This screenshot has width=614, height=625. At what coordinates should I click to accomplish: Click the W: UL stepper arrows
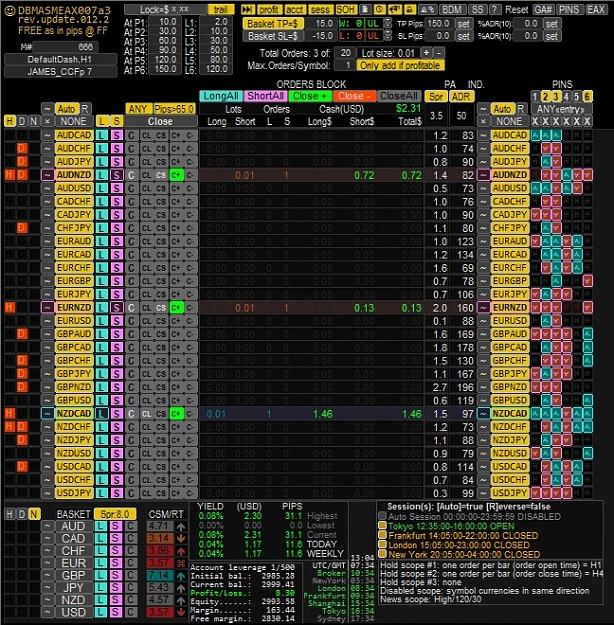(x=387, y=24)
